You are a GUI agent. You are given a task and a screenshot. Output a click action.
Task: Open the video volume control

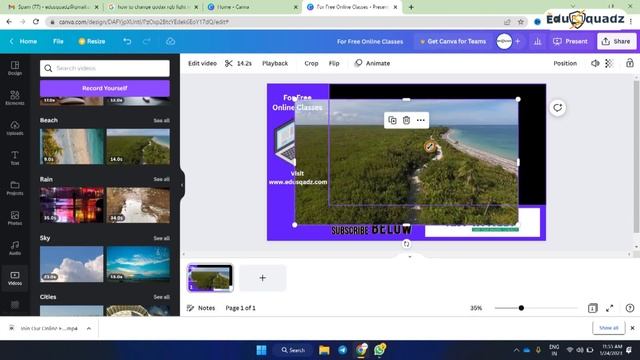tap(595, 63)
